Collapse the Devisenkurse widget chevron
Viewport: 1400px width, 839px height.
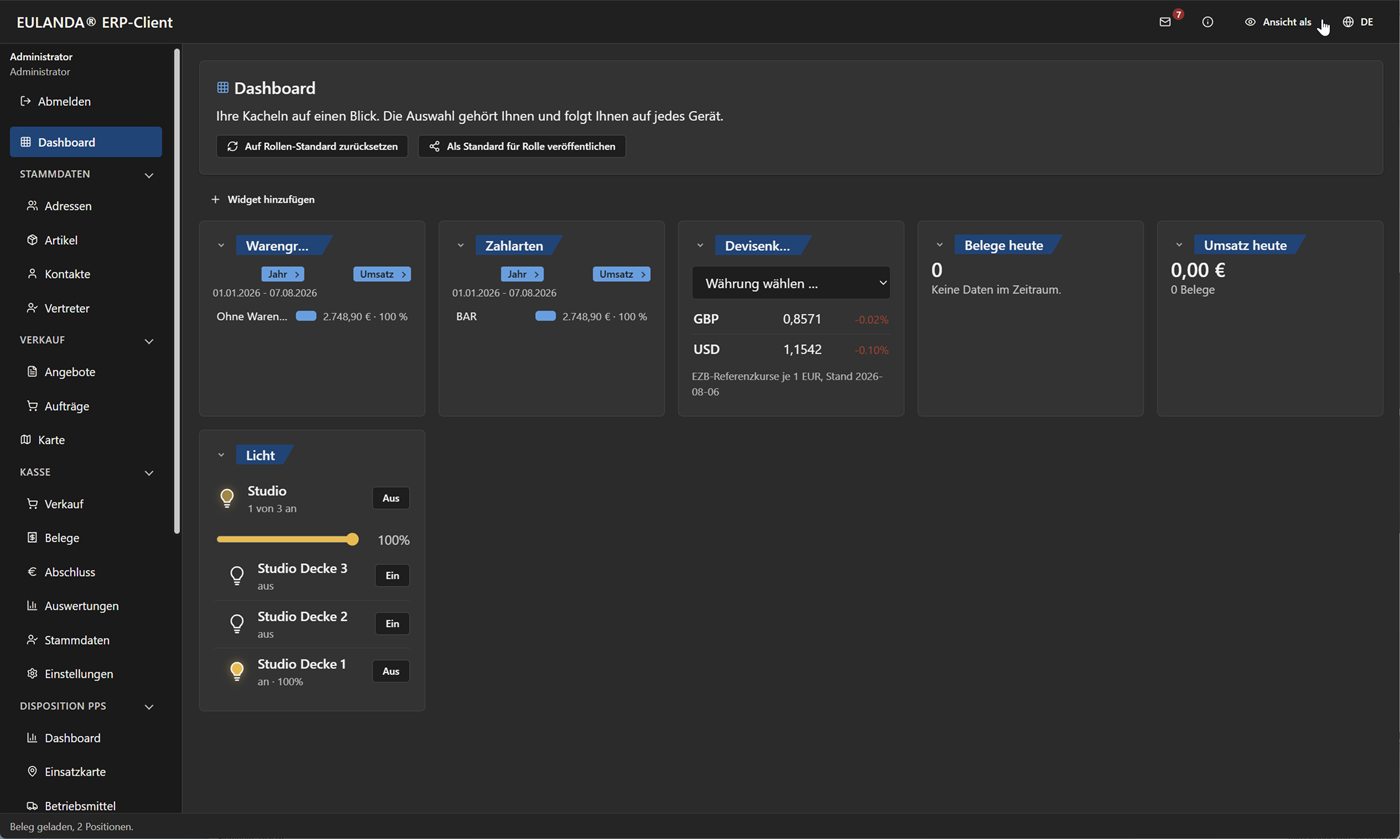click(700, 245)
